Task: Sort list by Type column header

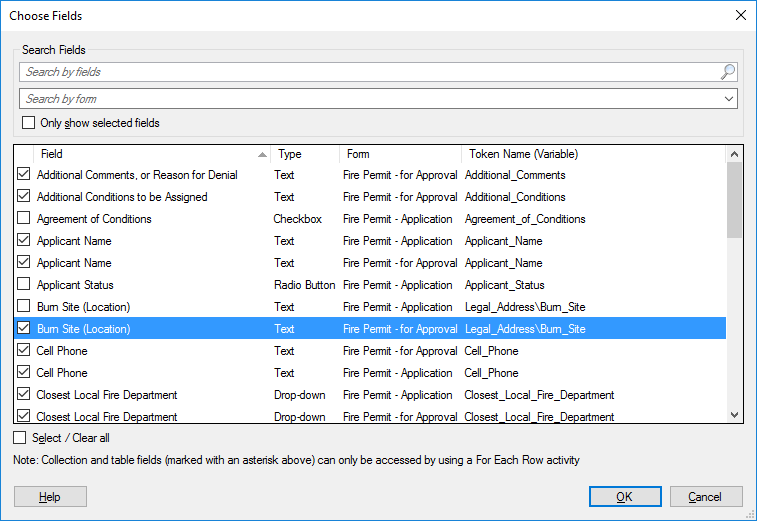Action: pos(305,154)
